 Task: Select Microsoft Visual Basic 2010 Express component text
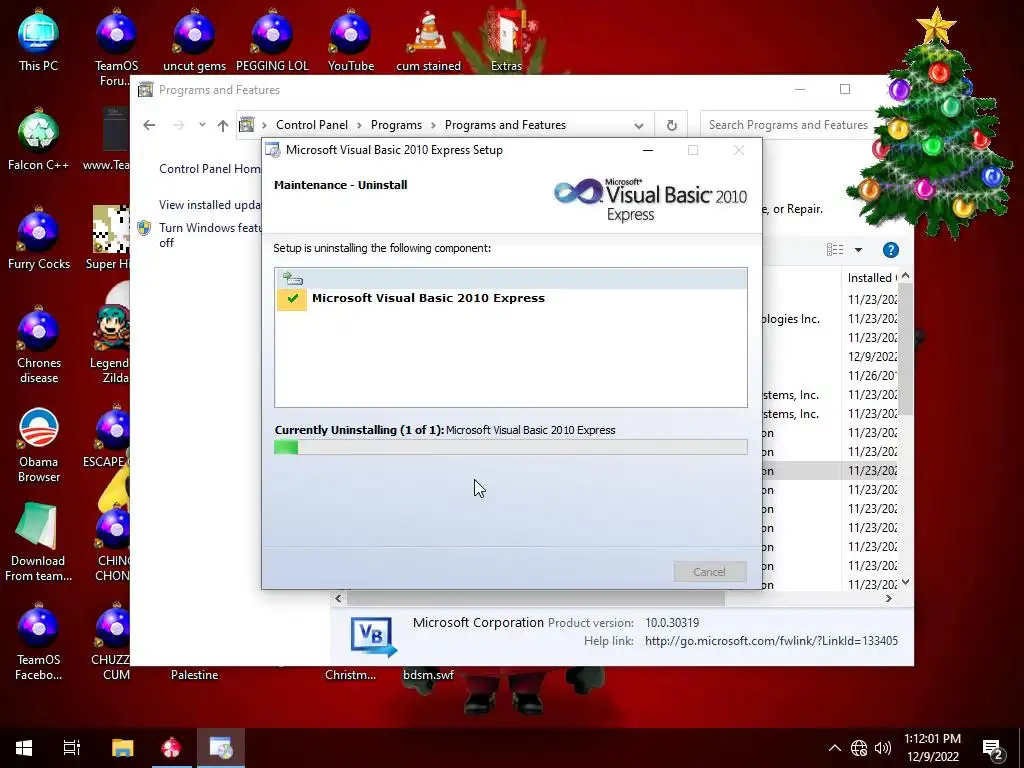(428, 298)
